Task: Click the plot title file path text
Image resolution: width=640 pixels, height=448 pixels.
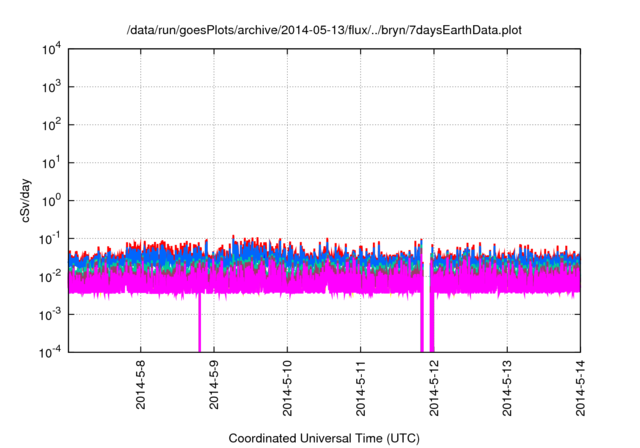Action: click(324, 31)
